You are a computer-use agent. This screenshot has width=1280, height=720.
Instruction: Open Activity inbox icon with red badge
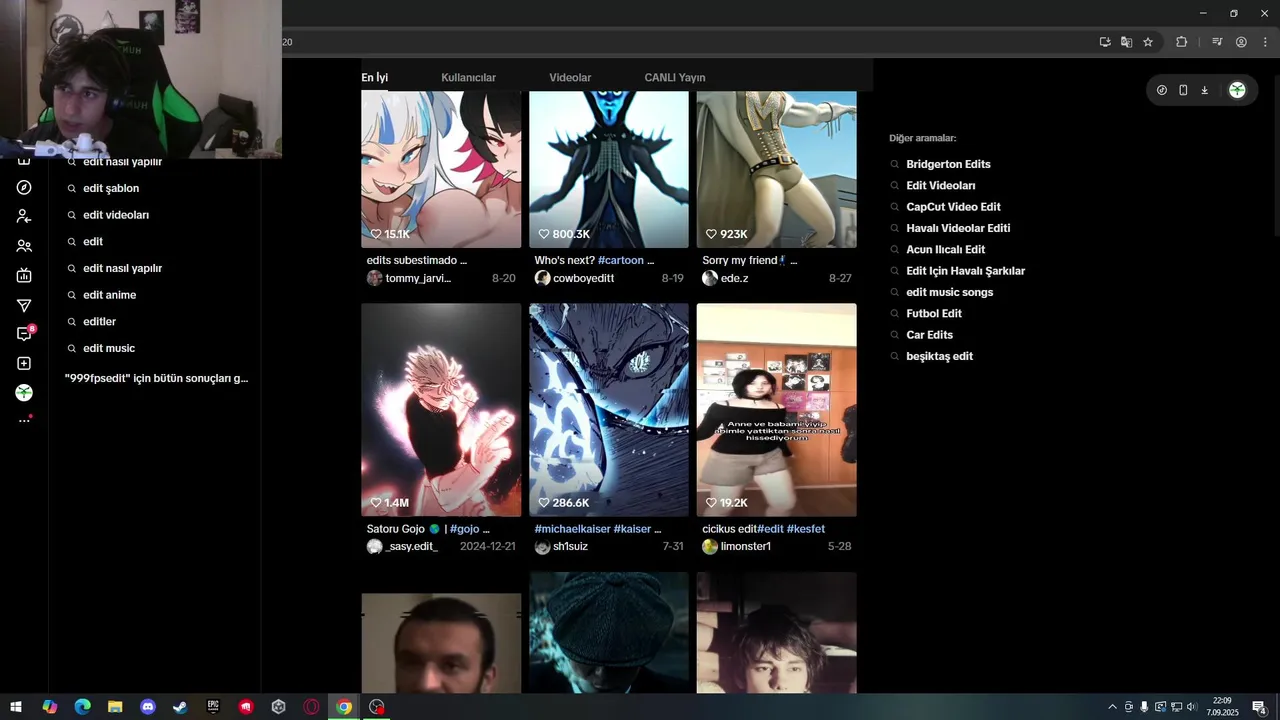point(25,334)
